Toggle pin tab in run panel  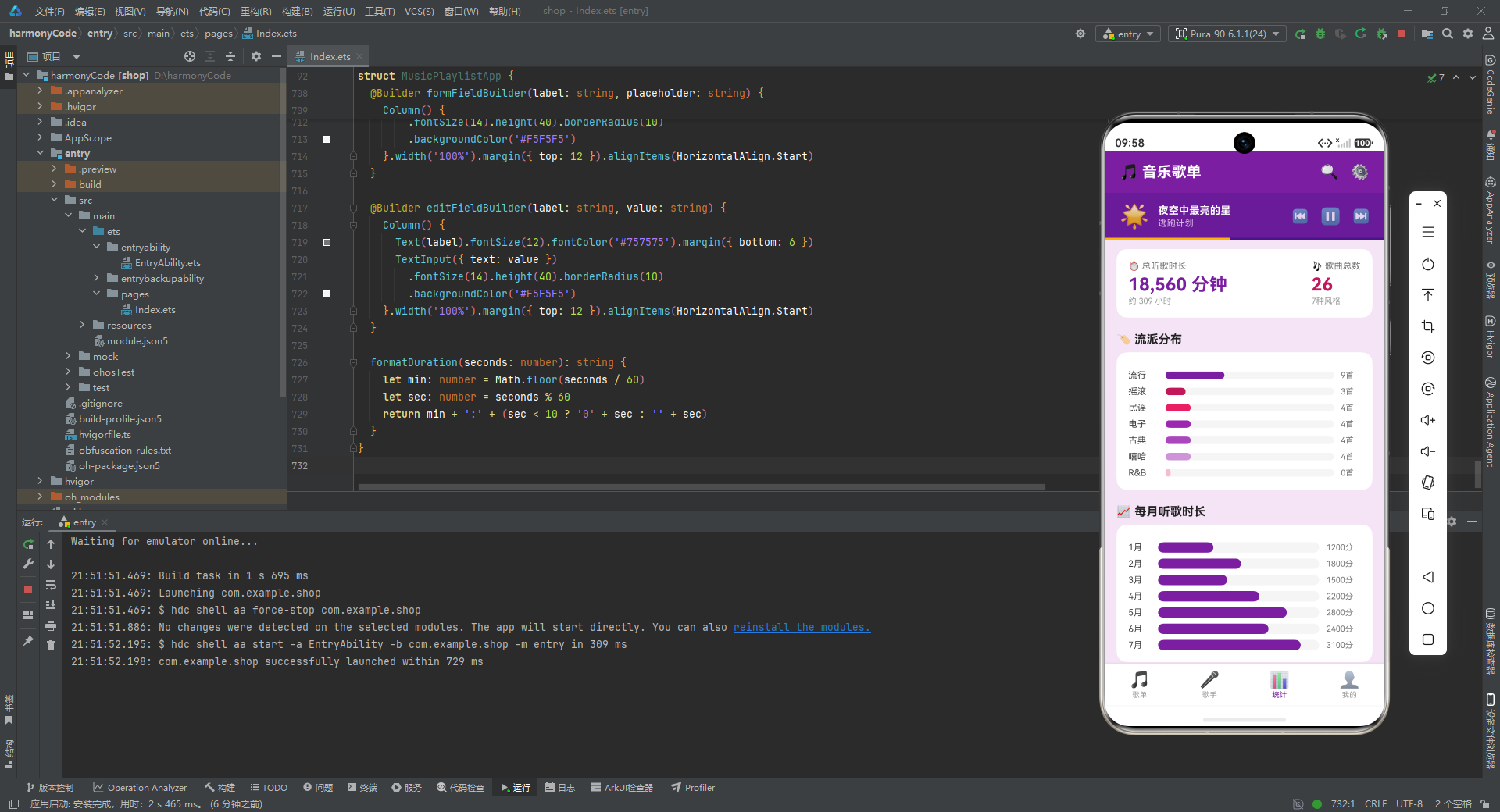coord(28,641)
